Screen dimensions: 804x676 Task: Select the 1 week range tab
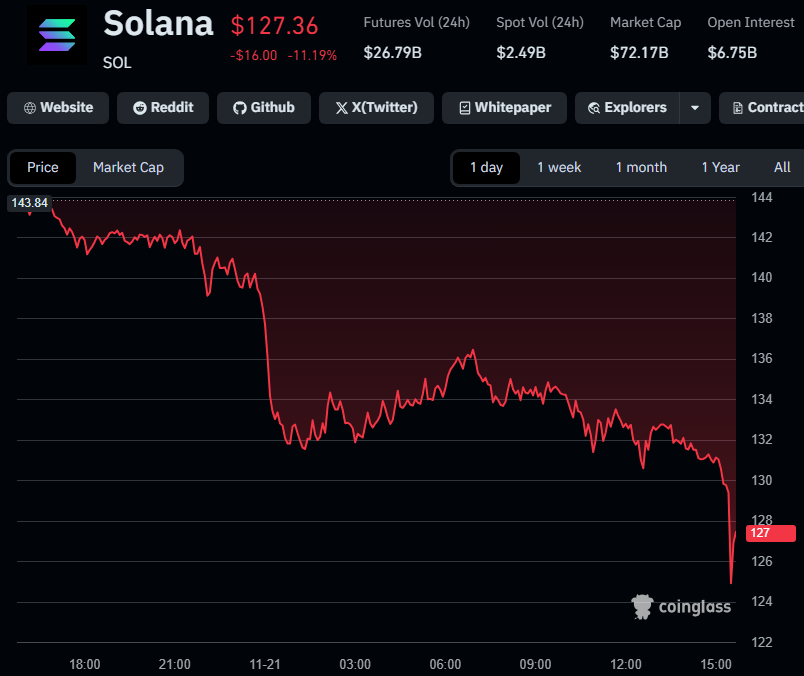click(x=559, y=167)
